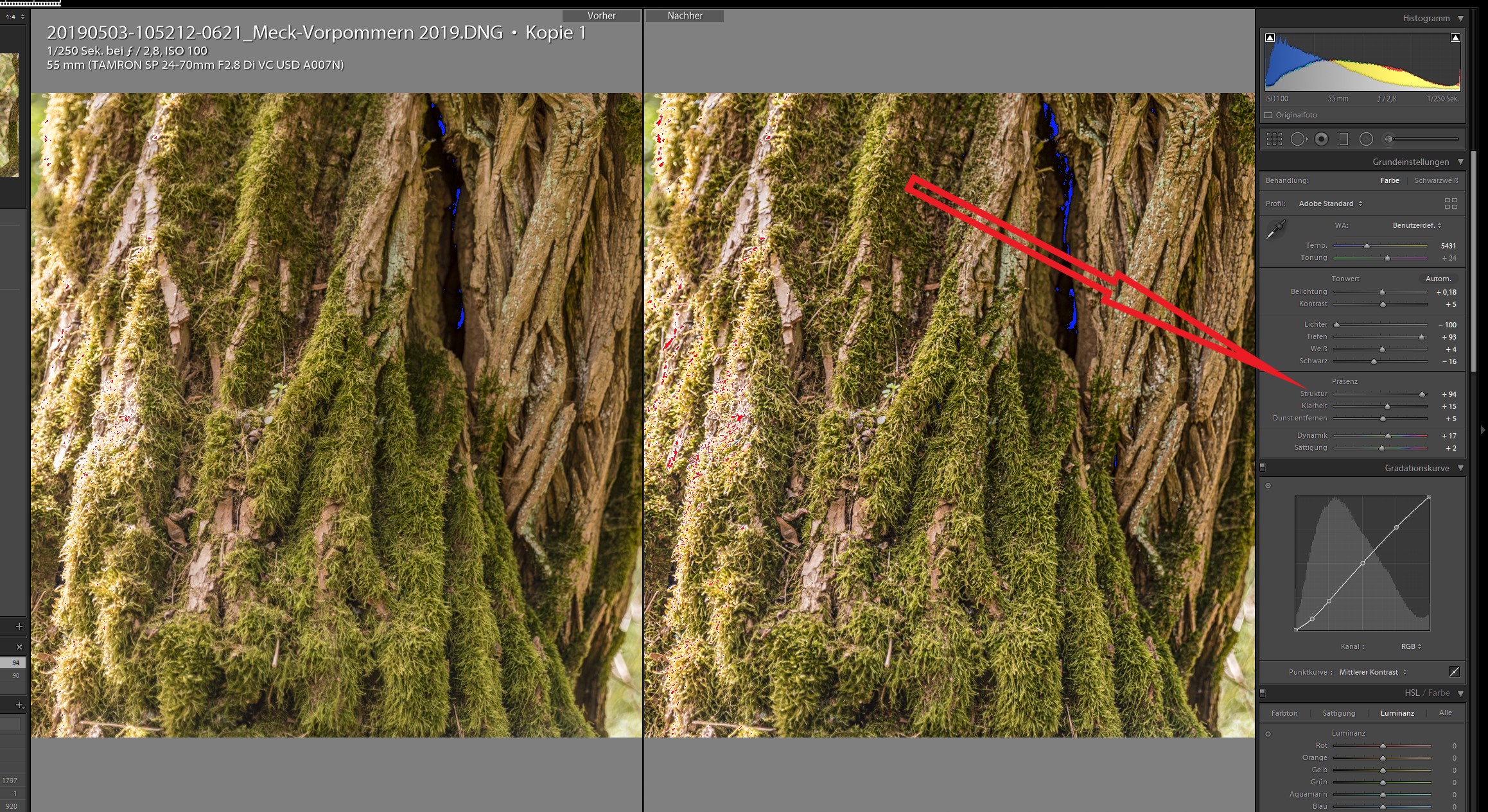This screenshot has height=812, width=1488.
Task: Toggle the Gradationskurve panel on/off switch
Action: (1263, 468)
